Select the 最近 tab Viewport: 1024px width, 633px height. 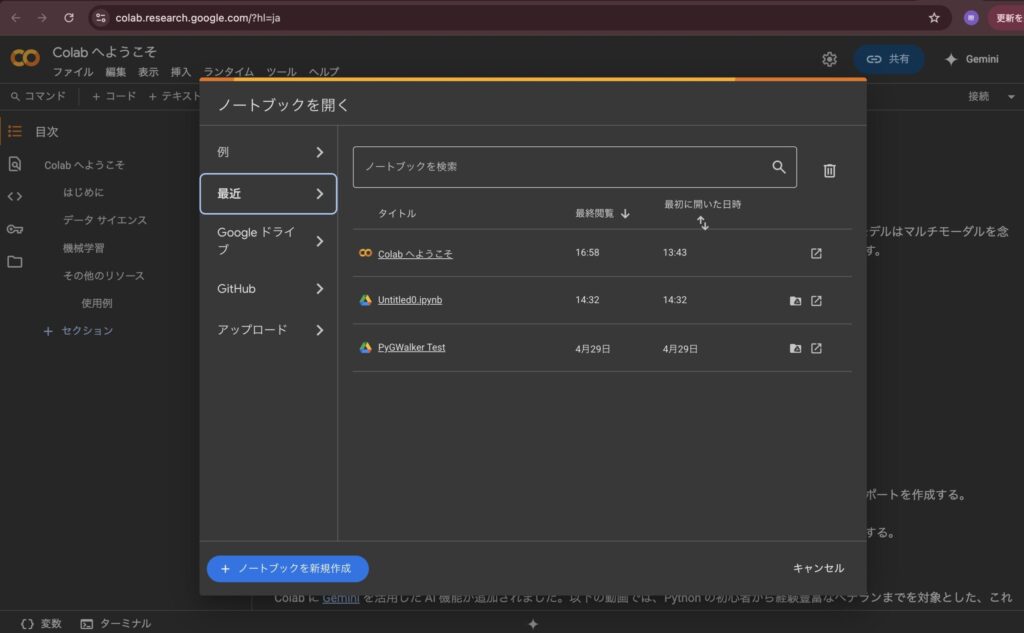(268, 193)
